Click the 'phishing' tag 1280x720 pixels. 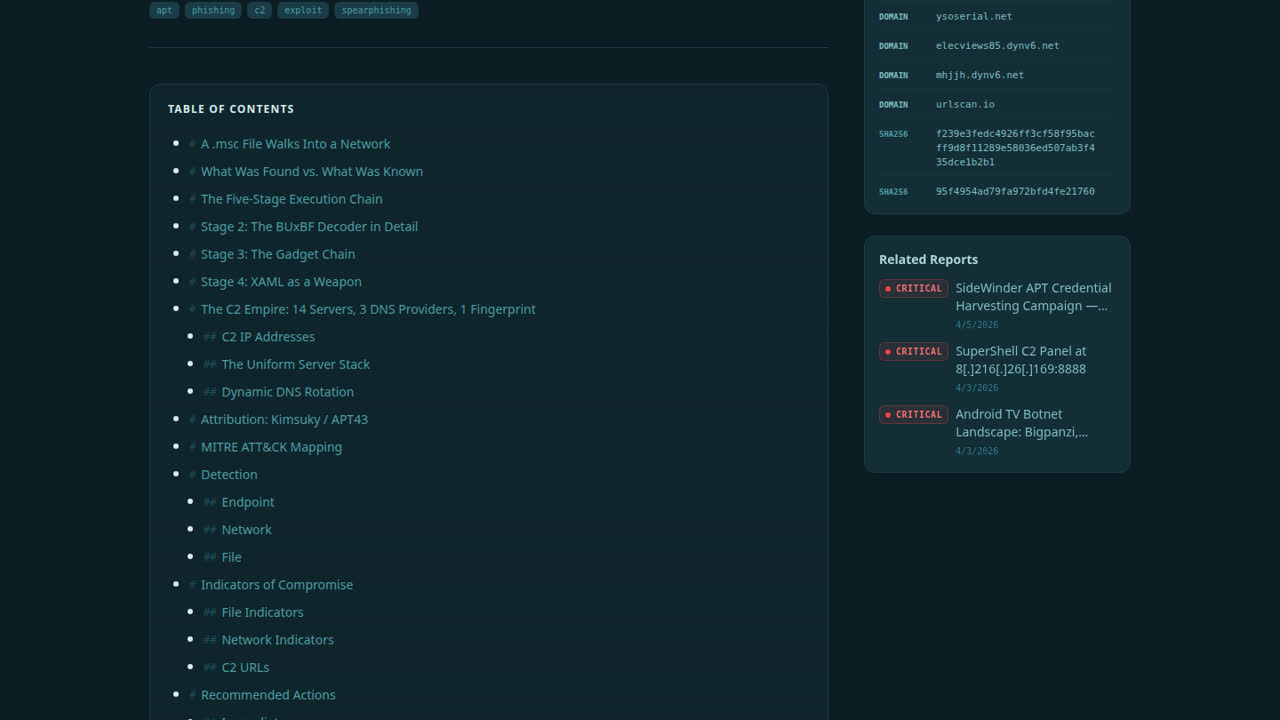[x=213, y=10]
